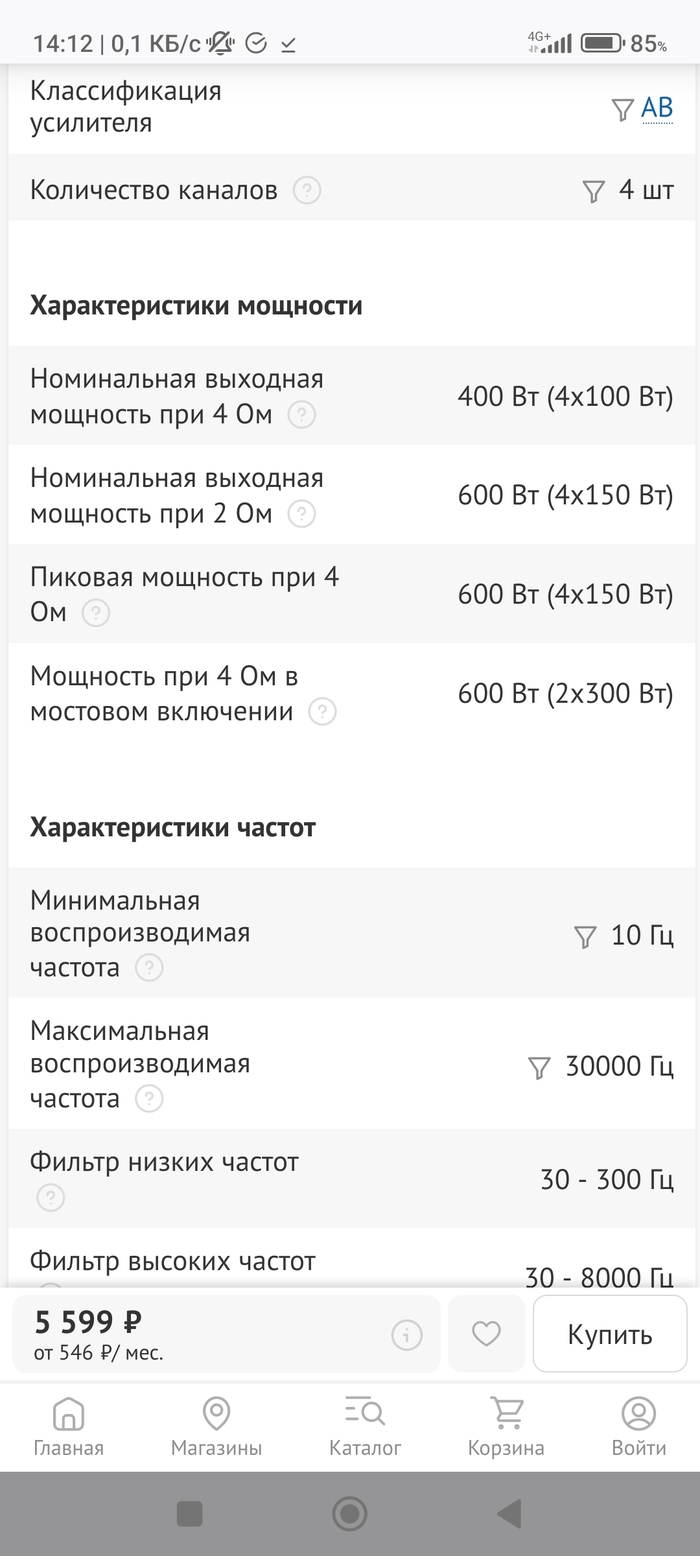Tap the question mark near Пиковая мощность при 4 Ом
Image resolution: width=700 pixels, height=1556 pixels.
(x=95, y=615)
